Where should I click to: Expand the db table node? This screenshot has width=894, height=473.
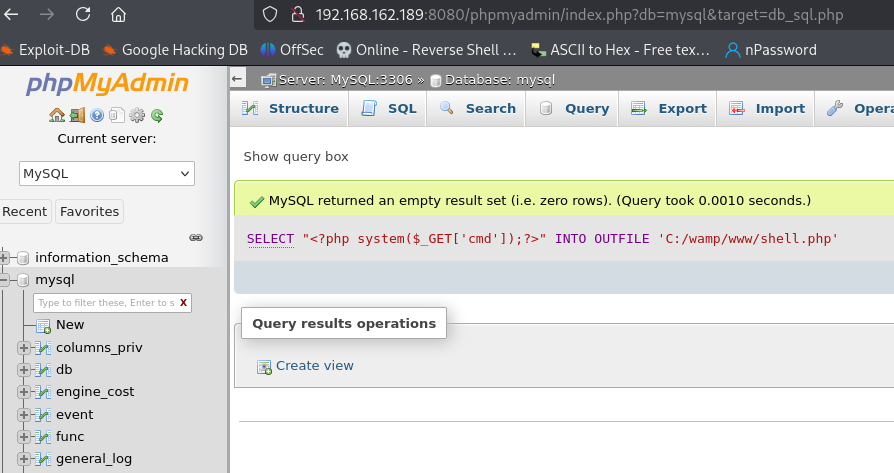tap(23, 370)
